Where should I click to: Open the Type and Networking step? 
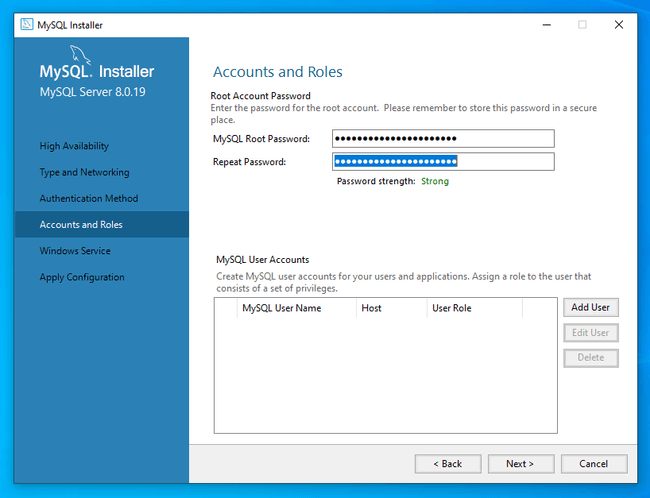(84, 172)
